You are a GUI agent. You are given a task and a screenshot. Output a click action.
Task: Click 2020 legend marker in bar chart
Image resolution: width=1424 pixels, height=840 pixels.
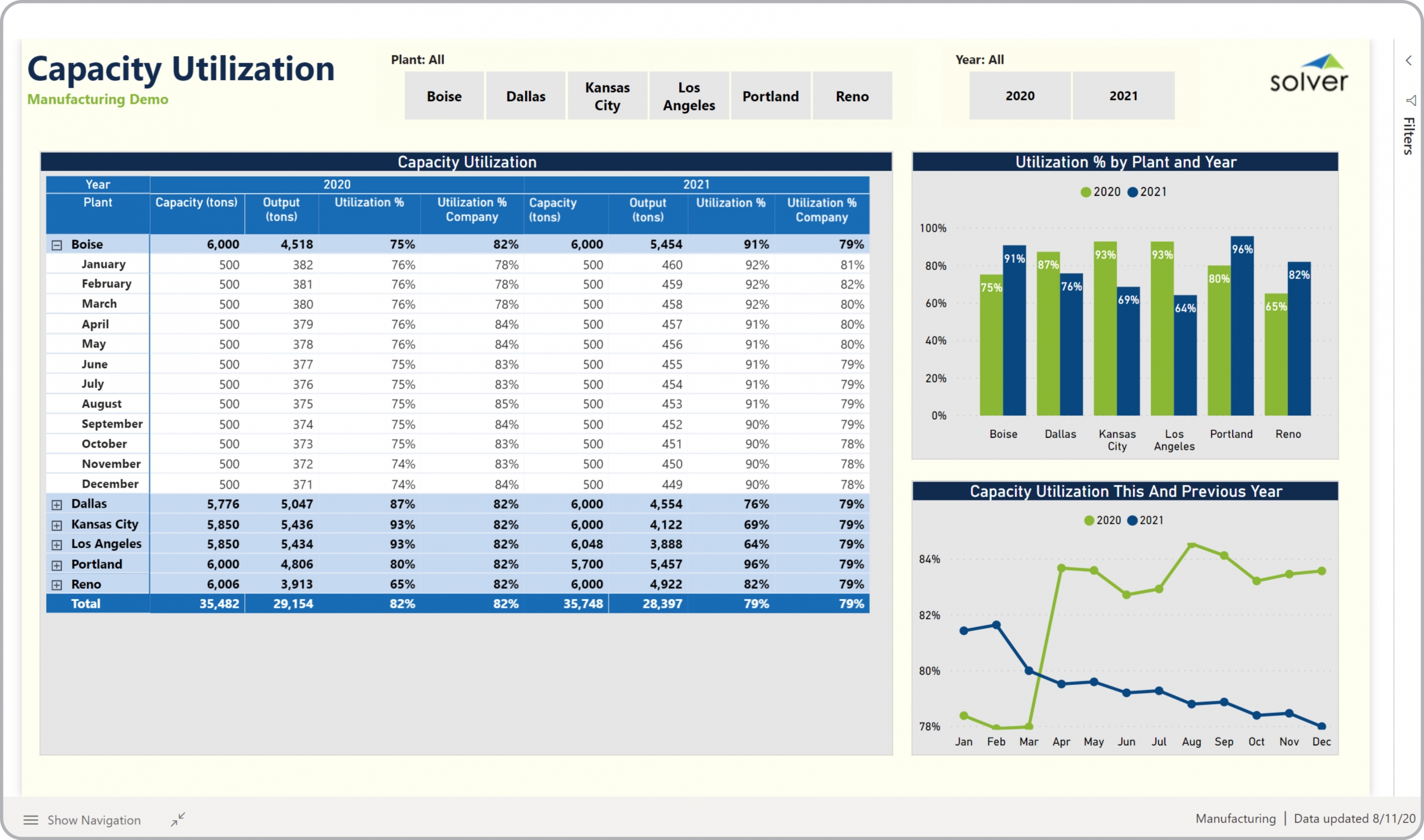click(1085, 192)
